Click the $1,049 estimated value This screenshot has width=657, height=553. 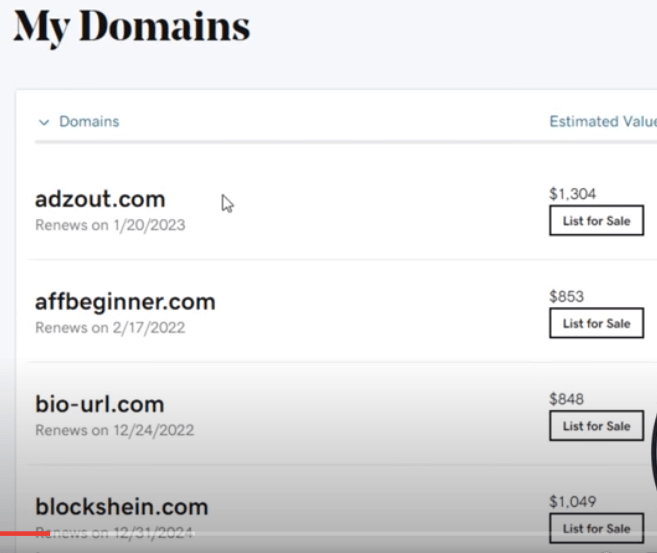[572, 501]
